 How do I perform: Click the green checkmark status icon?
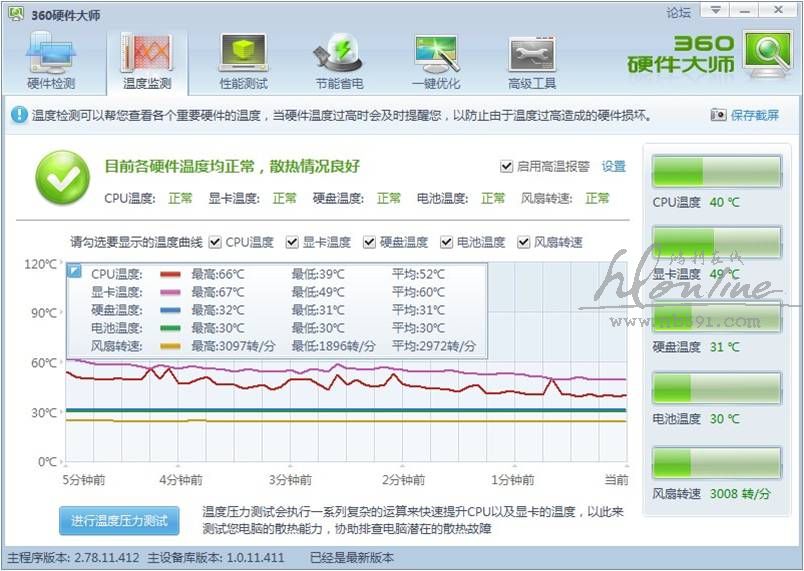pyautogui.click(x=62, y=177)
